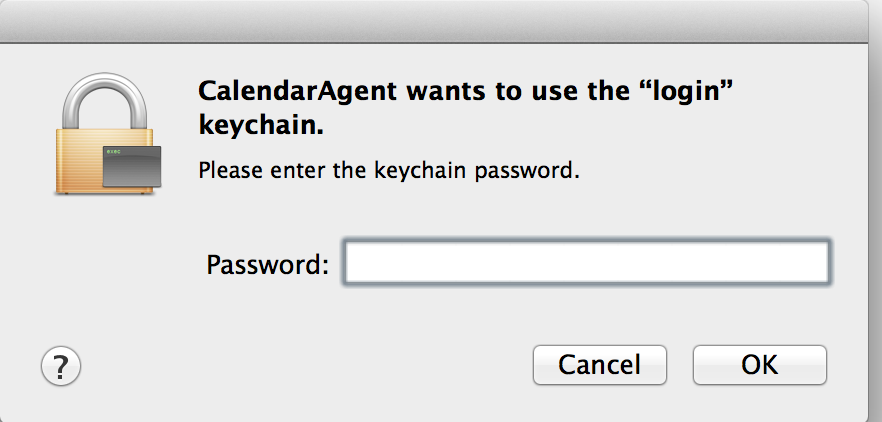Image resolution: width=882 pixels, height=422 pixels.
Task: Open help with the question mark button
Action: point(60,365)
